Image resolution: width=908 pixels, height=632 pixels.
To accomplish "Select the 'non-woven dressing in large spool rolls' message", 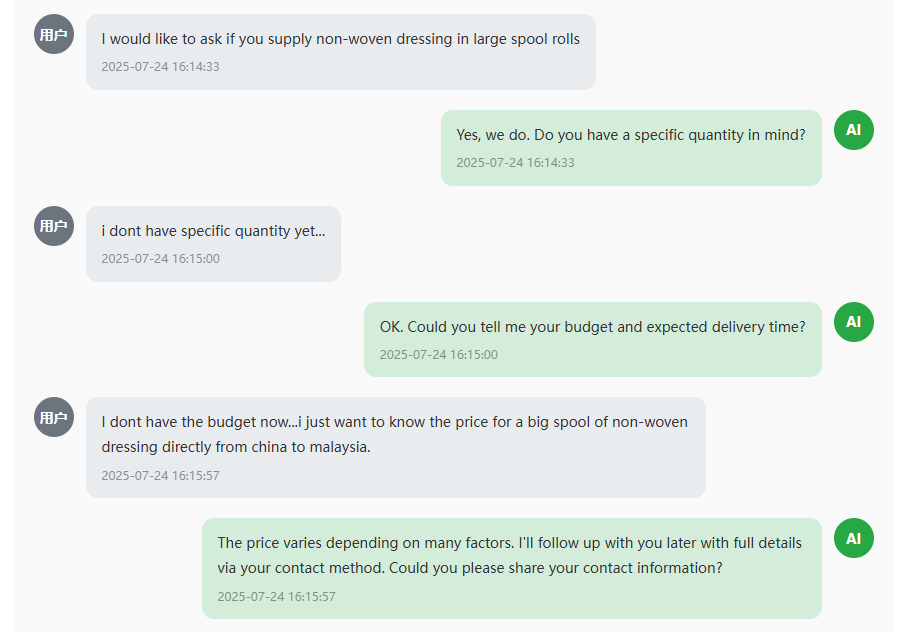I will pos(340,39).
